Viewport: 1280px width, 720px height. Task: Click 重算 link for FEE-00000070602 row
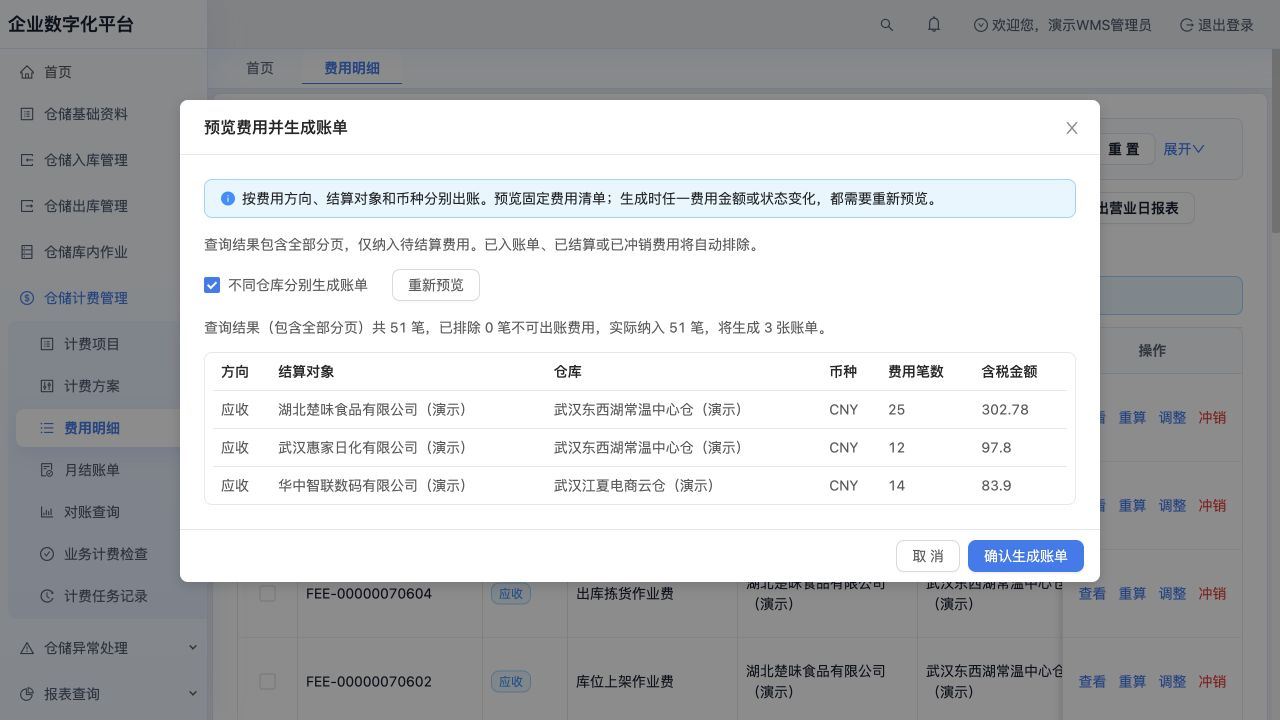pyautogui.click(x=1132, y=681)
